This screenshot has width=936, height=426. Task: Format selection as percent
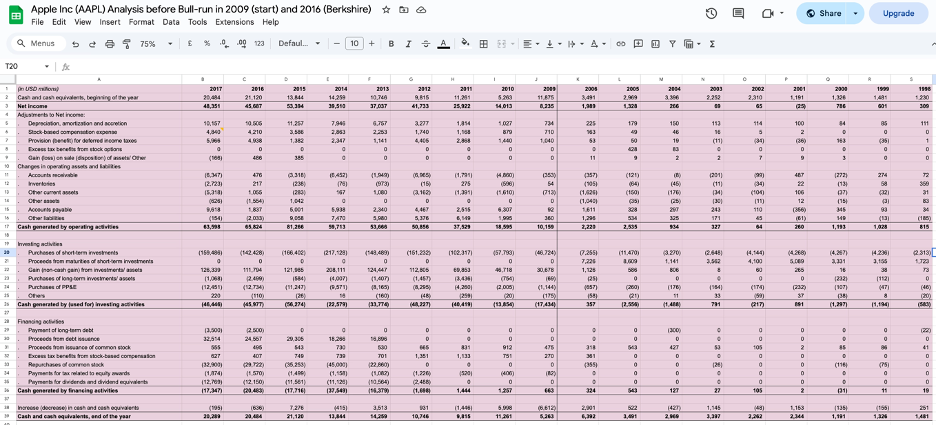[207, 44]
